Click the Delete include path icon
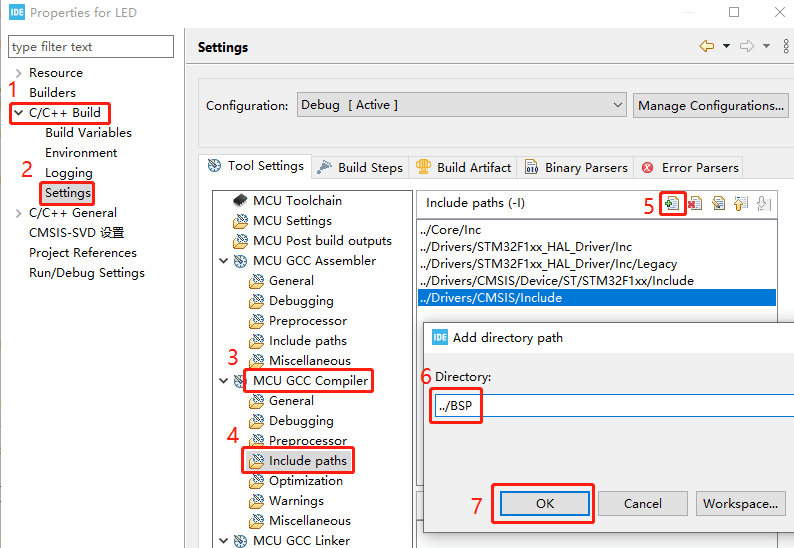Viewport: 794px width, 548px height. pos(695,204)
